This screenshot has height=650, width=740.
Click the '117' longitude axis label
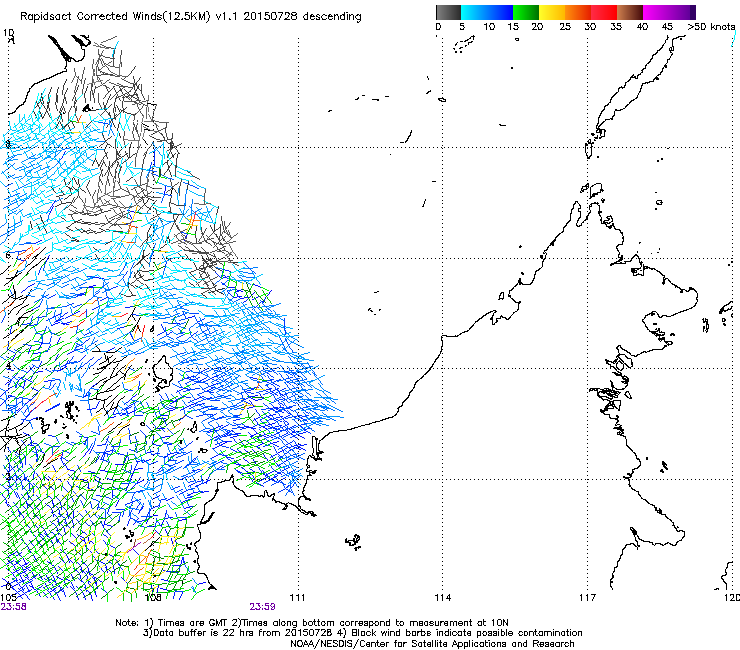click(588, 598)
